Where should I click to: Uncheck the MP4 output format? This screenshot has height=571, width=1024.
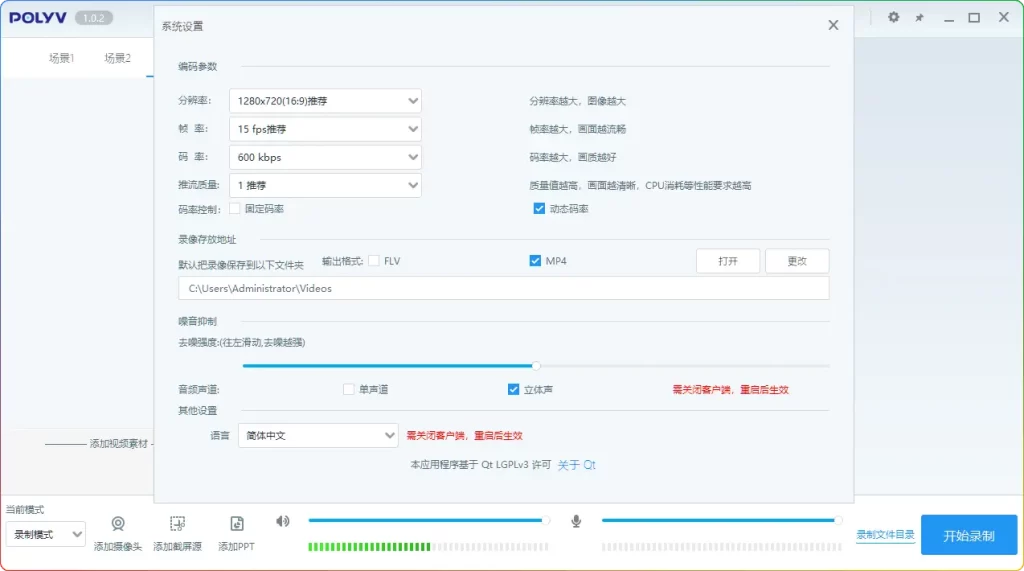(535, 261)
